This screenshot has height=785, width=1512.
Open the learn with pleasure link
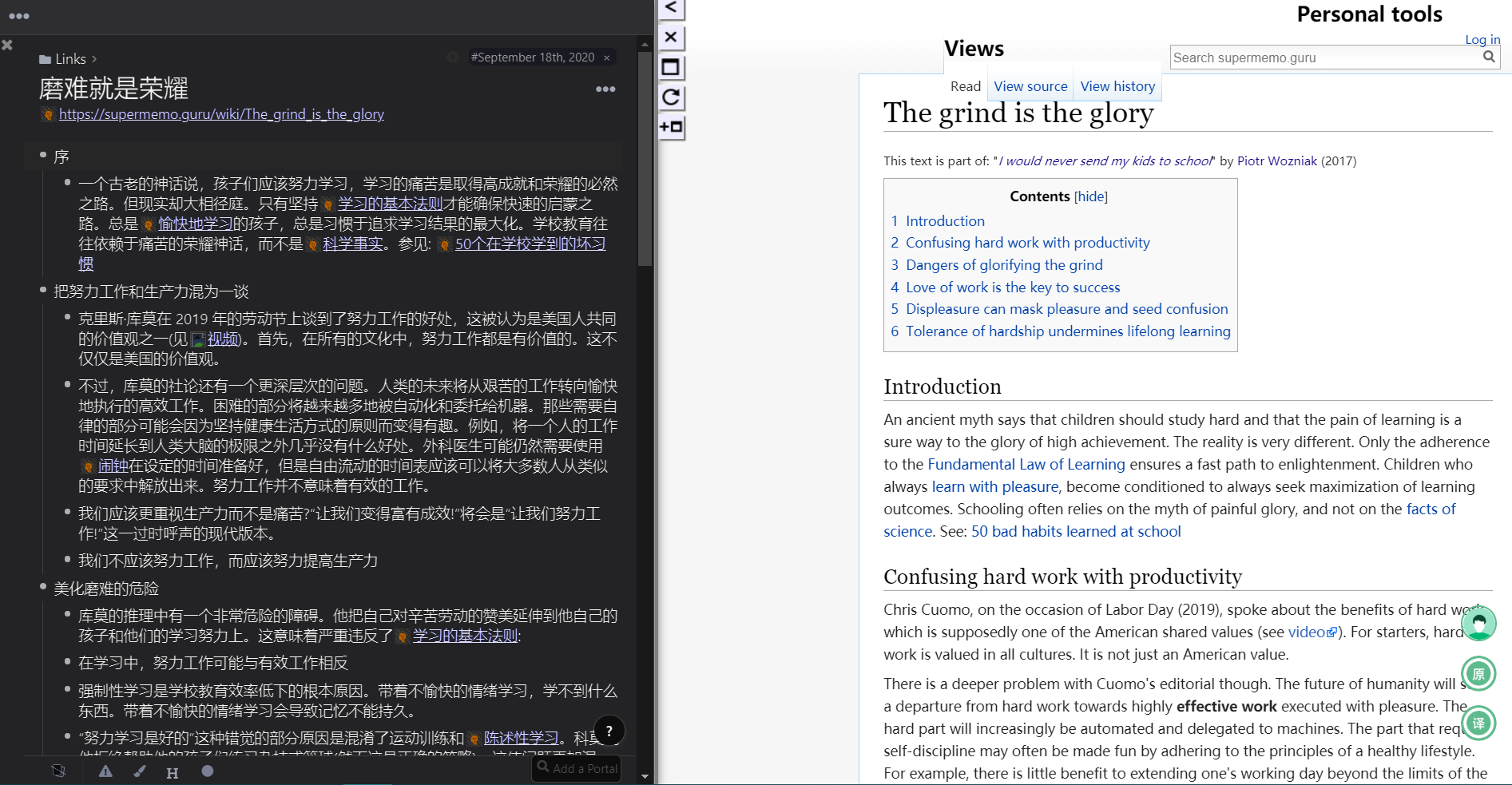point(995,487)
